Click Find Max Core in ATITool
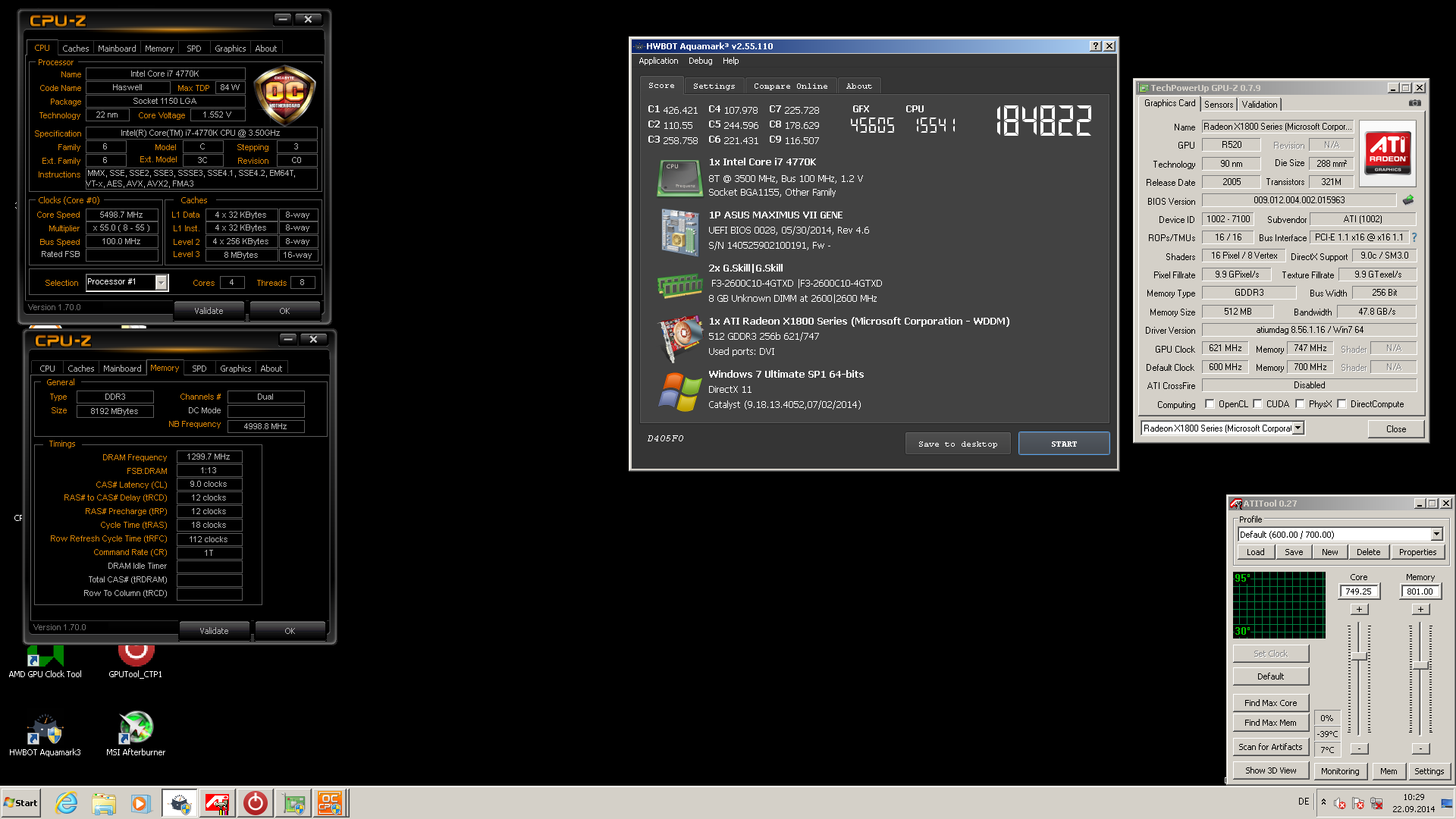The image size is (1456, 819). [x=1270, y=703]
